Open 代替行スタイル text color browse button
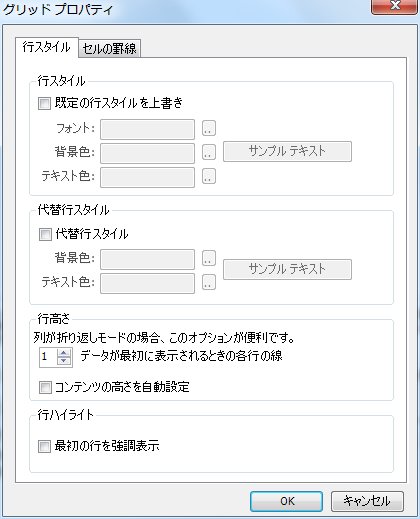The height and width of the screenshot is (519, 420). click(x=209, y=282)
